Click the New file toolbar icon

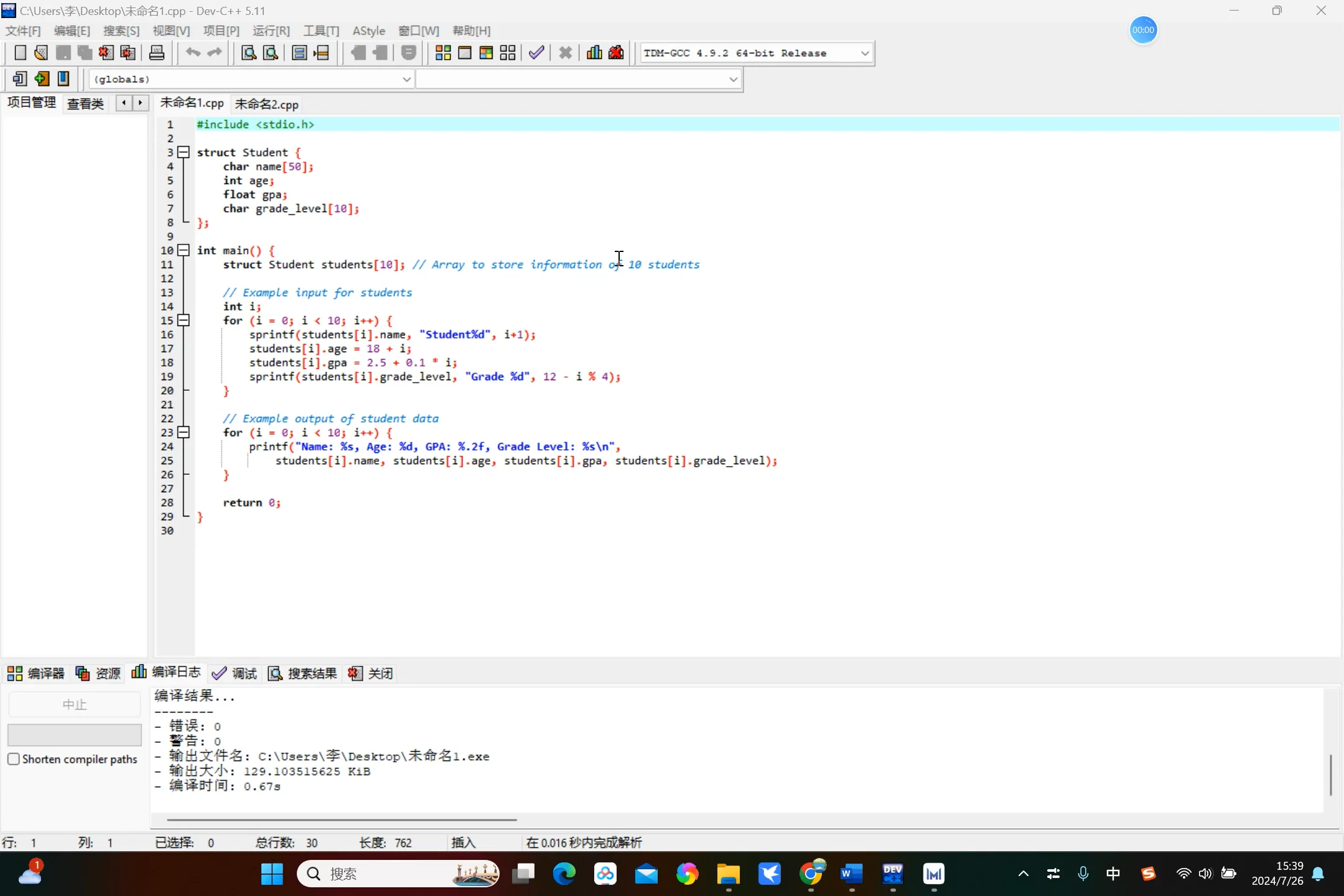[20, 53]
